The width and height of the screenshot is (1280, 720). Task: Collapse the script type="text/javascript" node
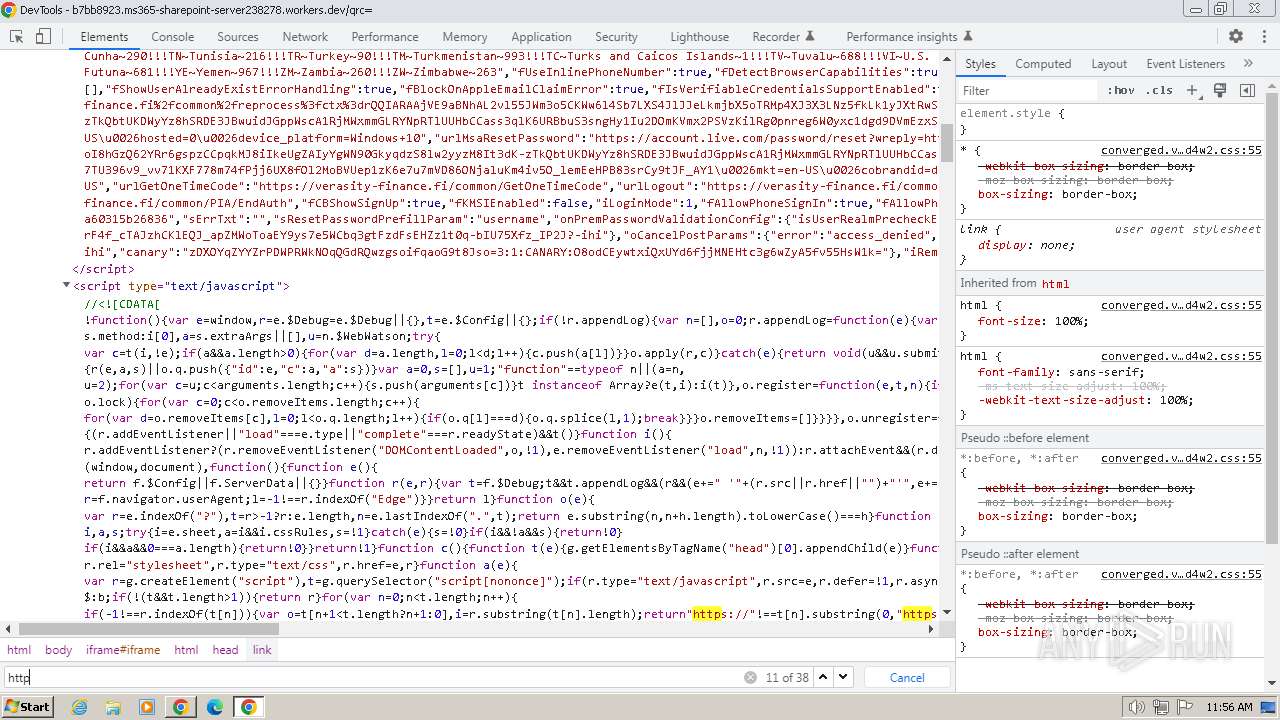click(x=66, y=286)
